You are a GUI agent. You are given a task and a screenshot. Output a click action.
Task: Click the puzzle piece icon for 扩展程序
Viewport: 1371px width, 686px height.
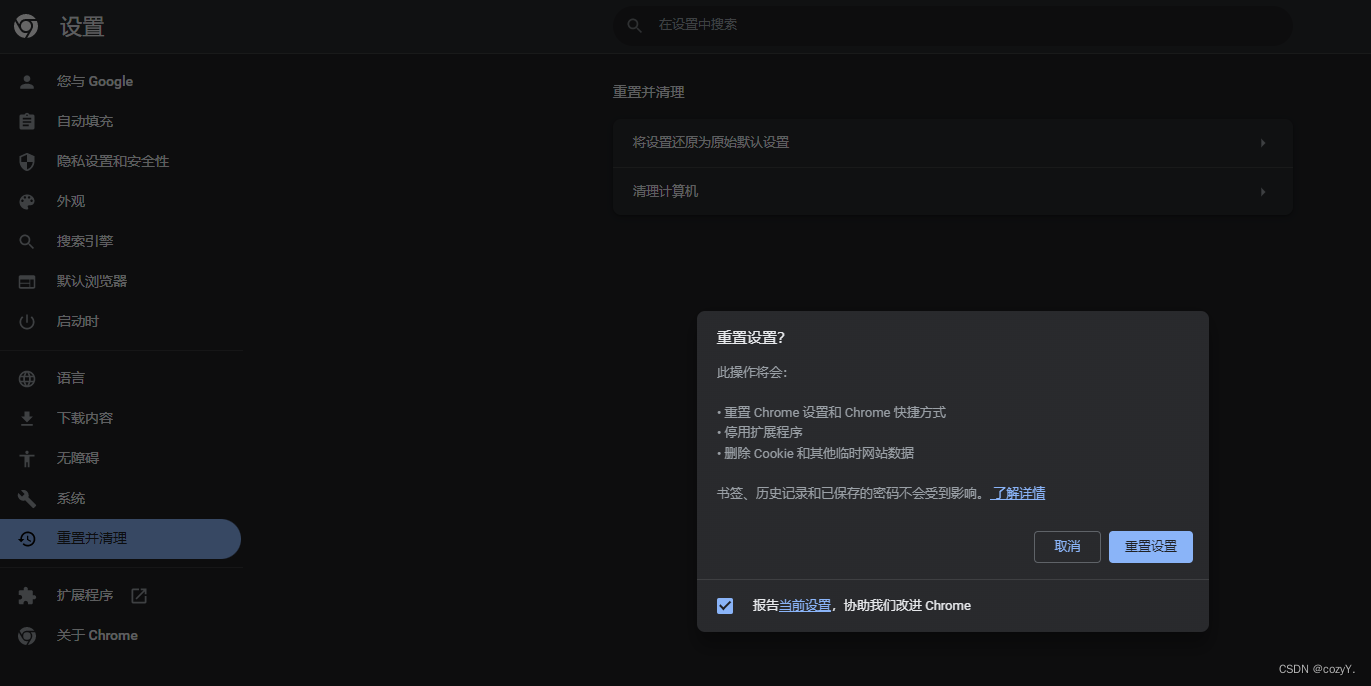(x=27, y=596)
